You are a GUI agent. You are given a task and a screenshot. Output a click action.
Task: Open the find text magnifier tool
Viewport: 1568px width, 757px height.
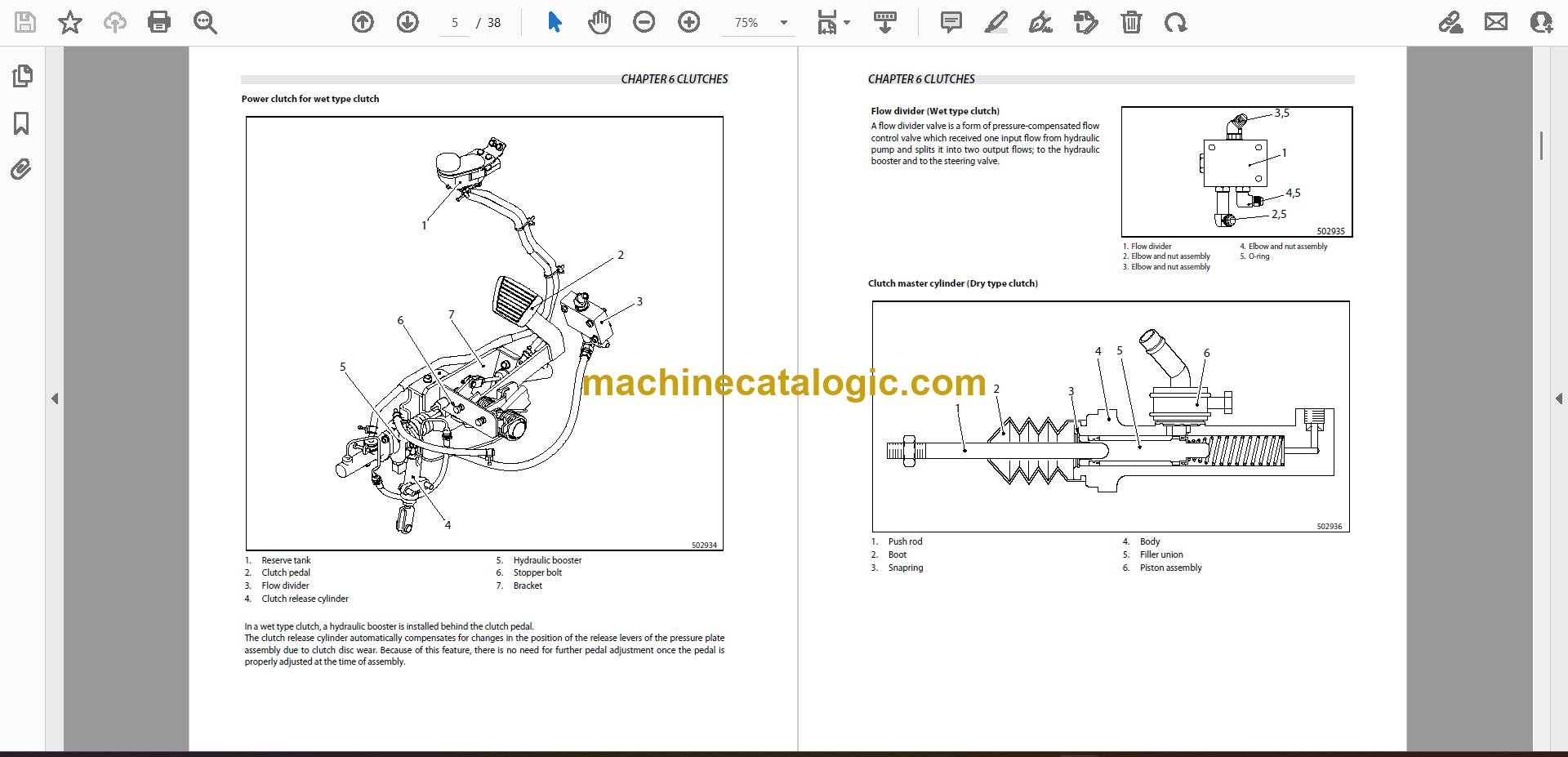pos(205,23)
